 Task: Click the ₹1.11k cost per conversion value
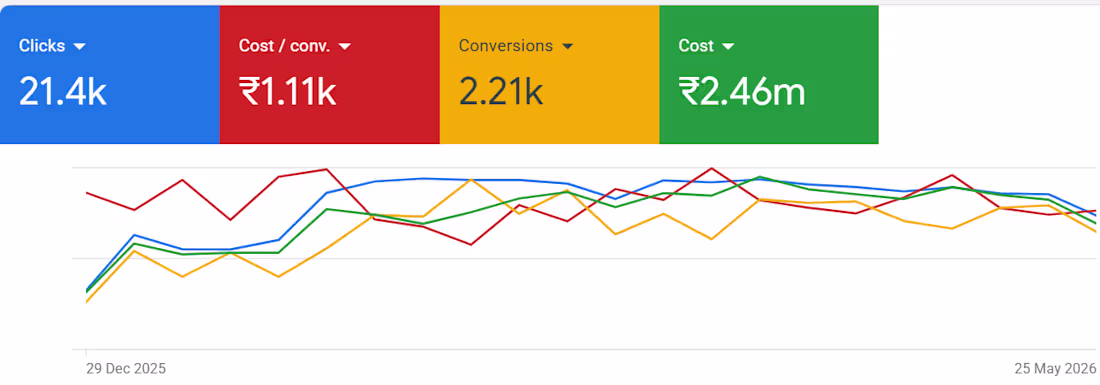(x=287, y=92)
